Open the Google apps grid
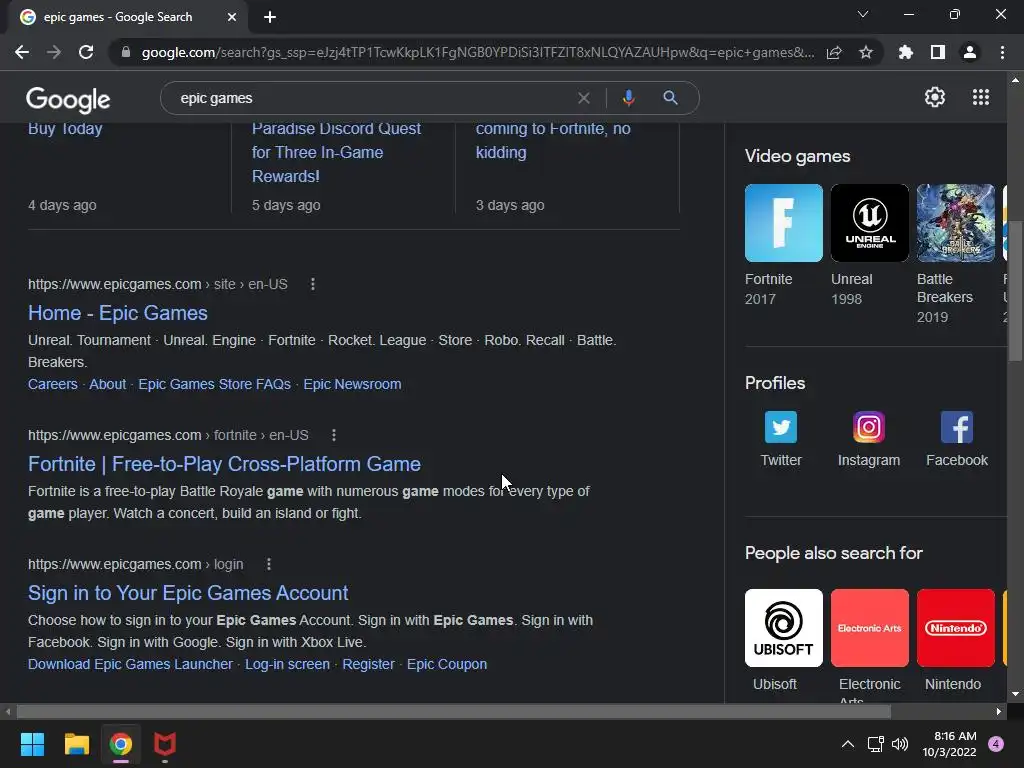Image resolution: width=1024 pixels, height=768 pixels. (x=981, y=97)
